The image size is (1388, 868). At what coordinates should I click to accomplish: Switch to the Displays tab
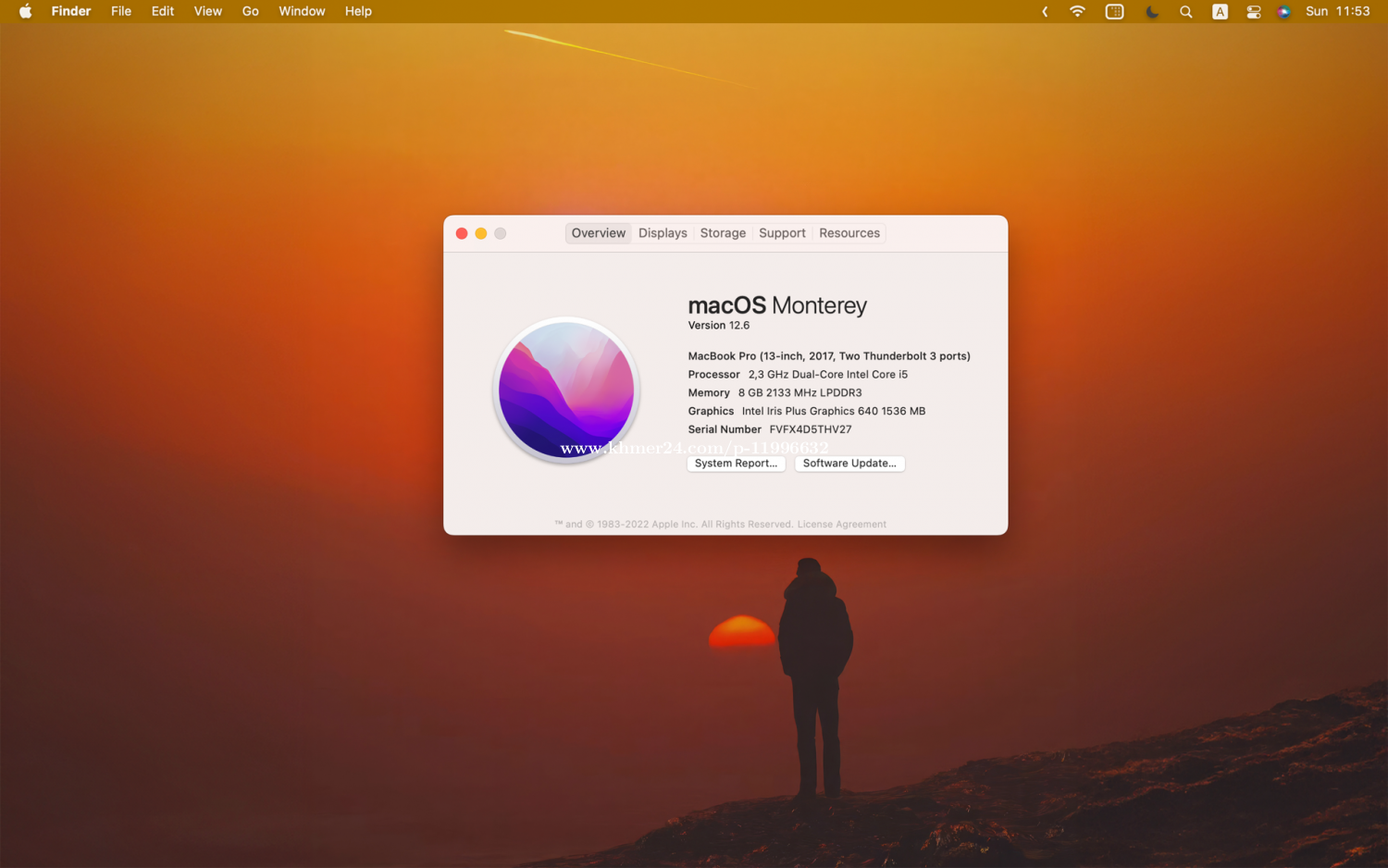pyautogui.click(x=663, y=233)
